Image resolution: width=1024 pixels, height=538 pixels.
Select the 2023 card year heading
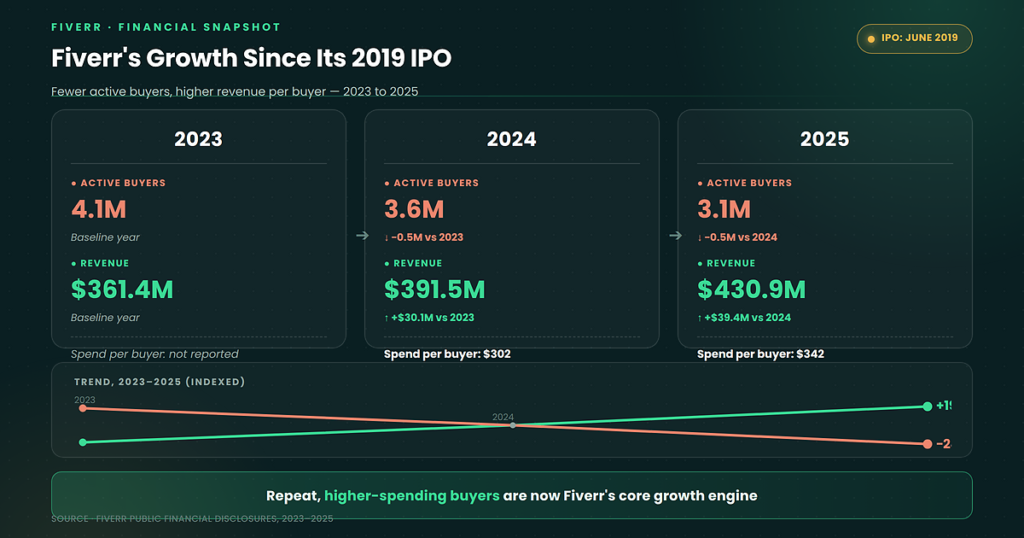pyautogui.click(x=199, y=139)
